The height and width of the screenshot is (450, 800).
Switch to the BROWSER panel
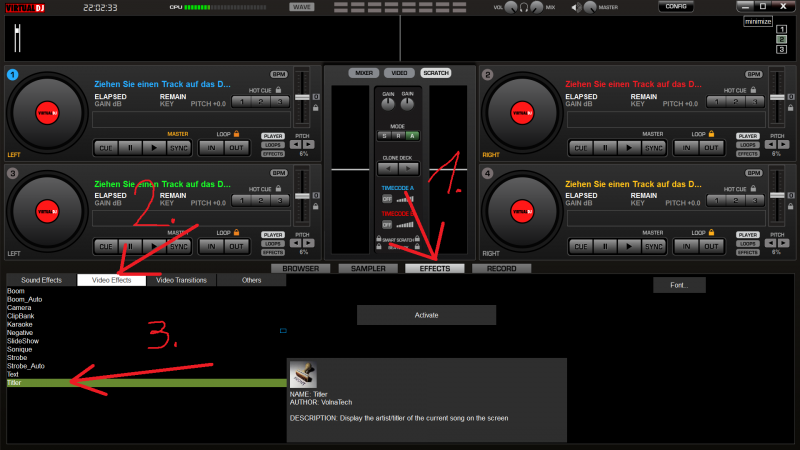[x=300, y=268]
